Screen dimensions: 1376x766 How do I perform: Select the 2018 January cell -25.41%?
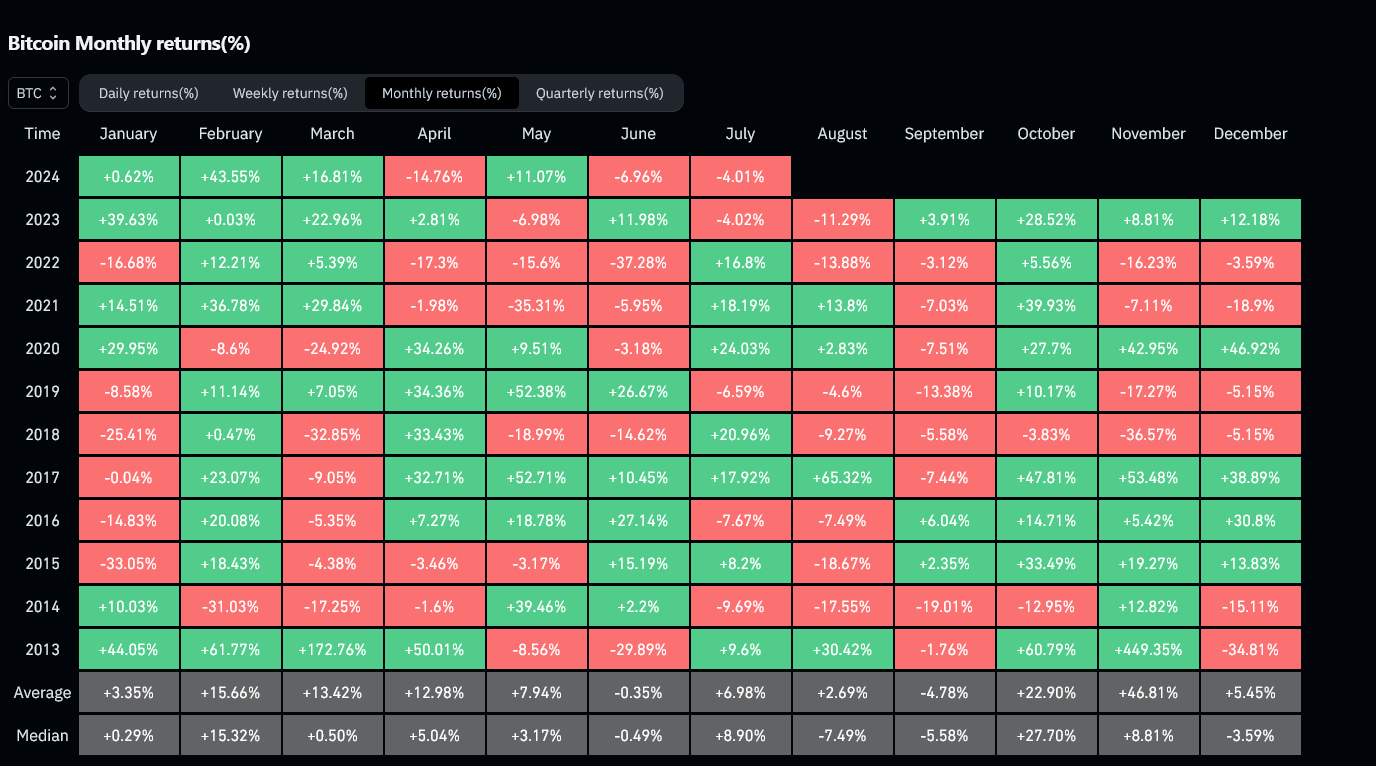(129, 434)
